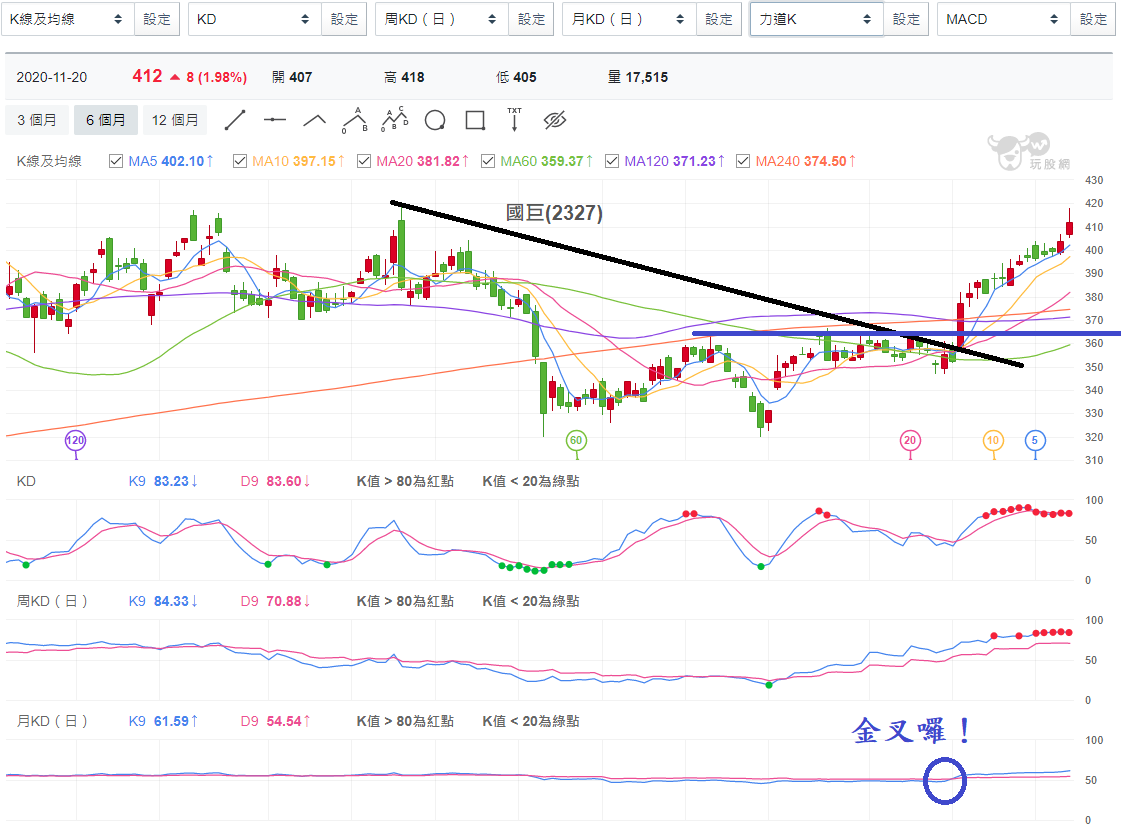Screen dimensions: 1121x826
Task: Switch to the 6 個月 time range
Action: [106, 120]
